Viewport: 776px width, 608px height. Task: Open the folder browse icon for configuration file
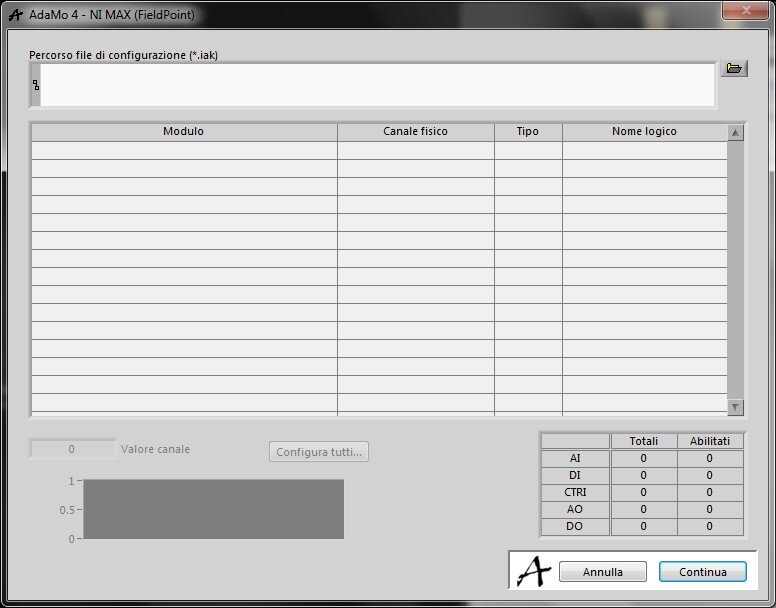click(x=734, y=69)
